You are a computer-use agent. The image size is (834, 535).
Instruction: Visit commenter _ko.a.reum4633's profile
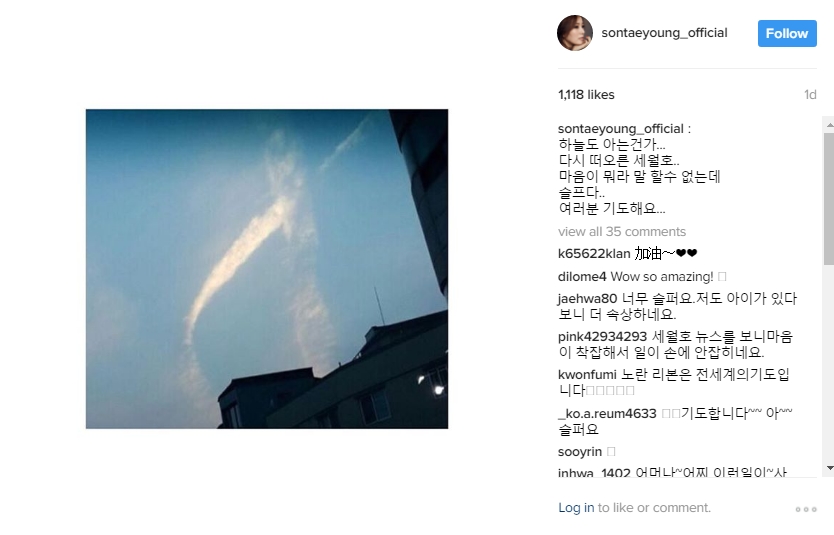tap(607, 414)
